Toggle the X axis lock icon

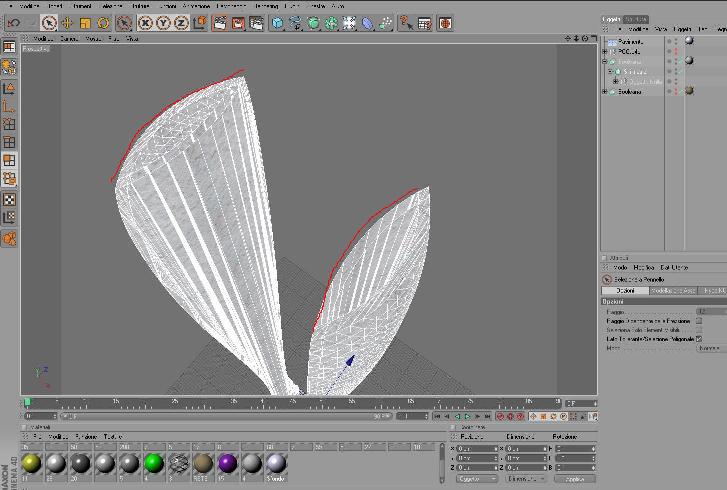[146, 23]
